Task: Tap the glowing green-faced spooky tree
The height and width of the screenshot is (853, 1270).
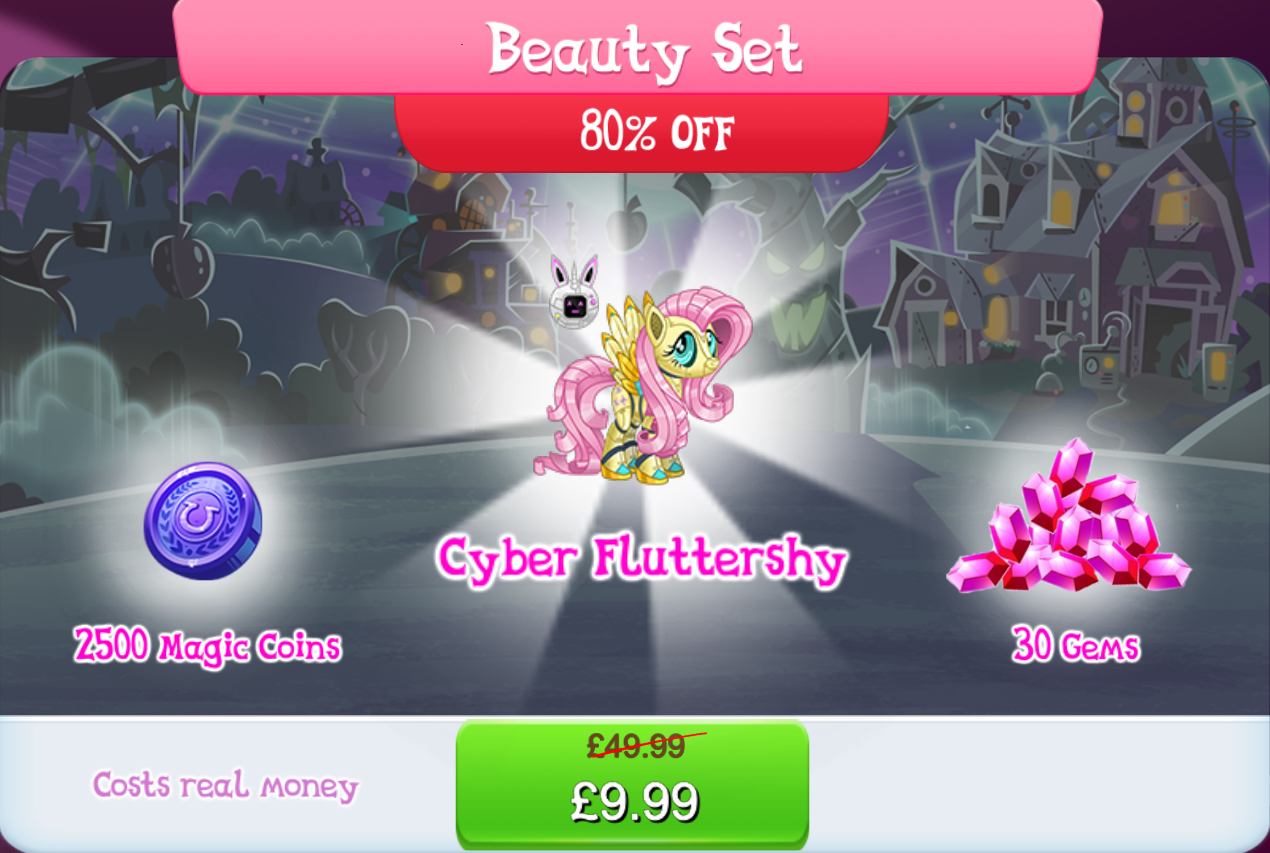Action: 790,285
